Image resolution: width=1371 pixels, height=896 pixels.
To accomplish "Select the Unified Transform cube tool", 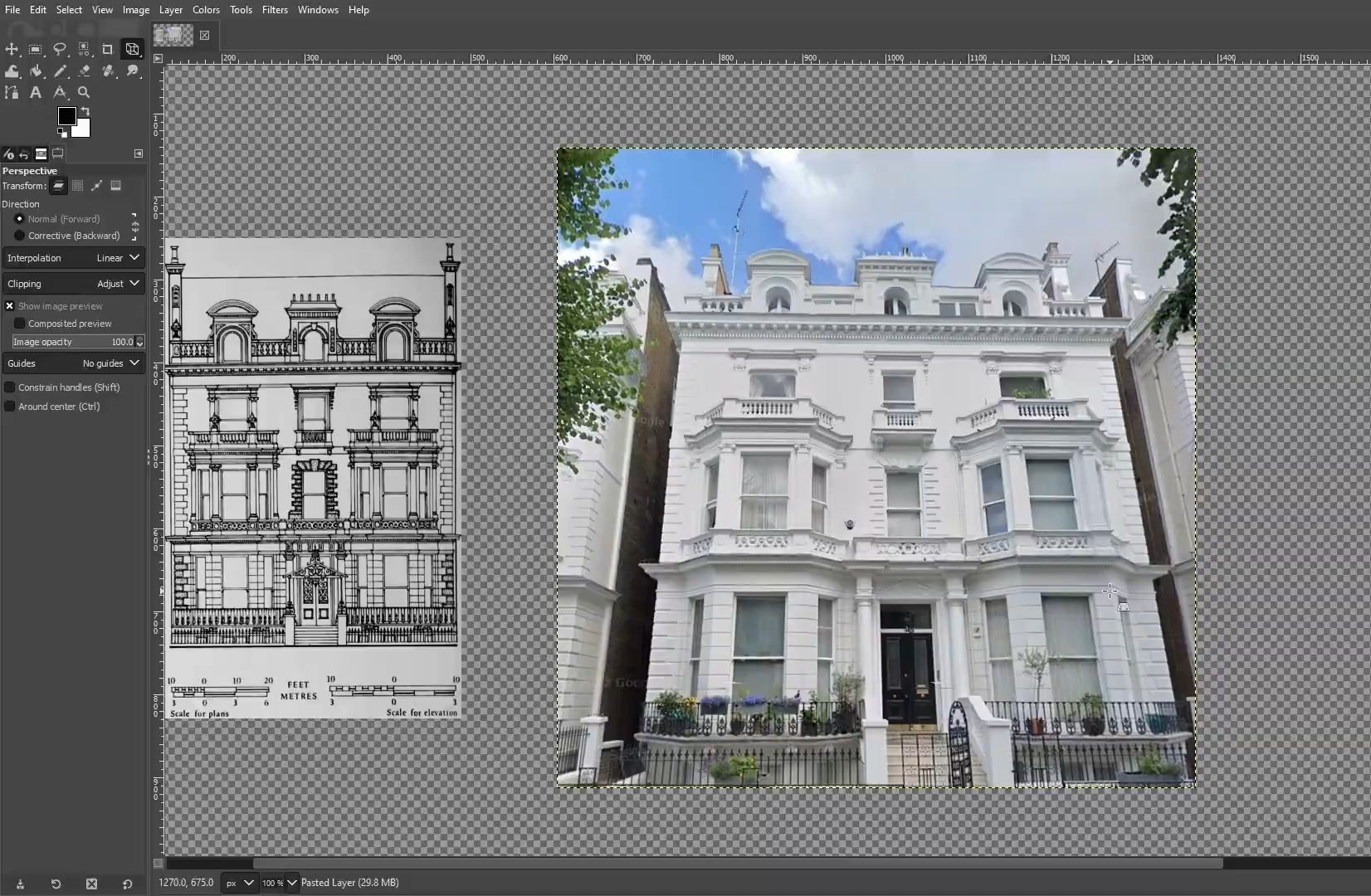I will [x=132, y=49].
